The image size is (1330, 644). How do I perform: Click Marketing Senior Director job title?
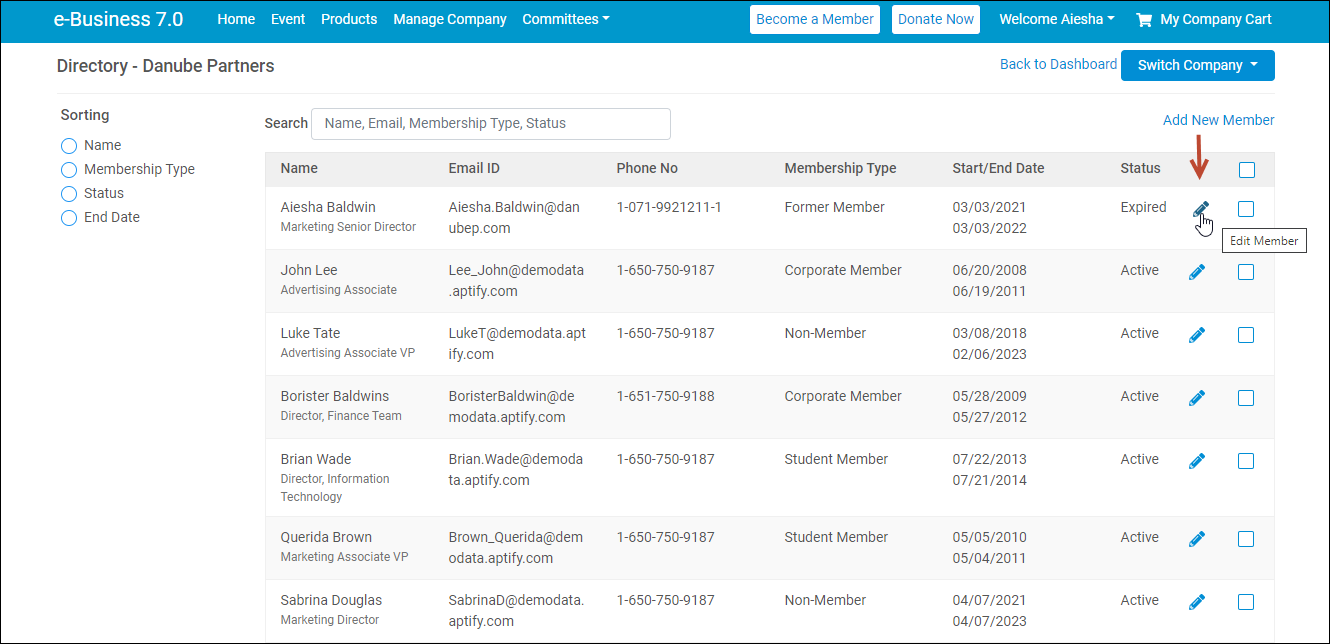coord(348,227)
